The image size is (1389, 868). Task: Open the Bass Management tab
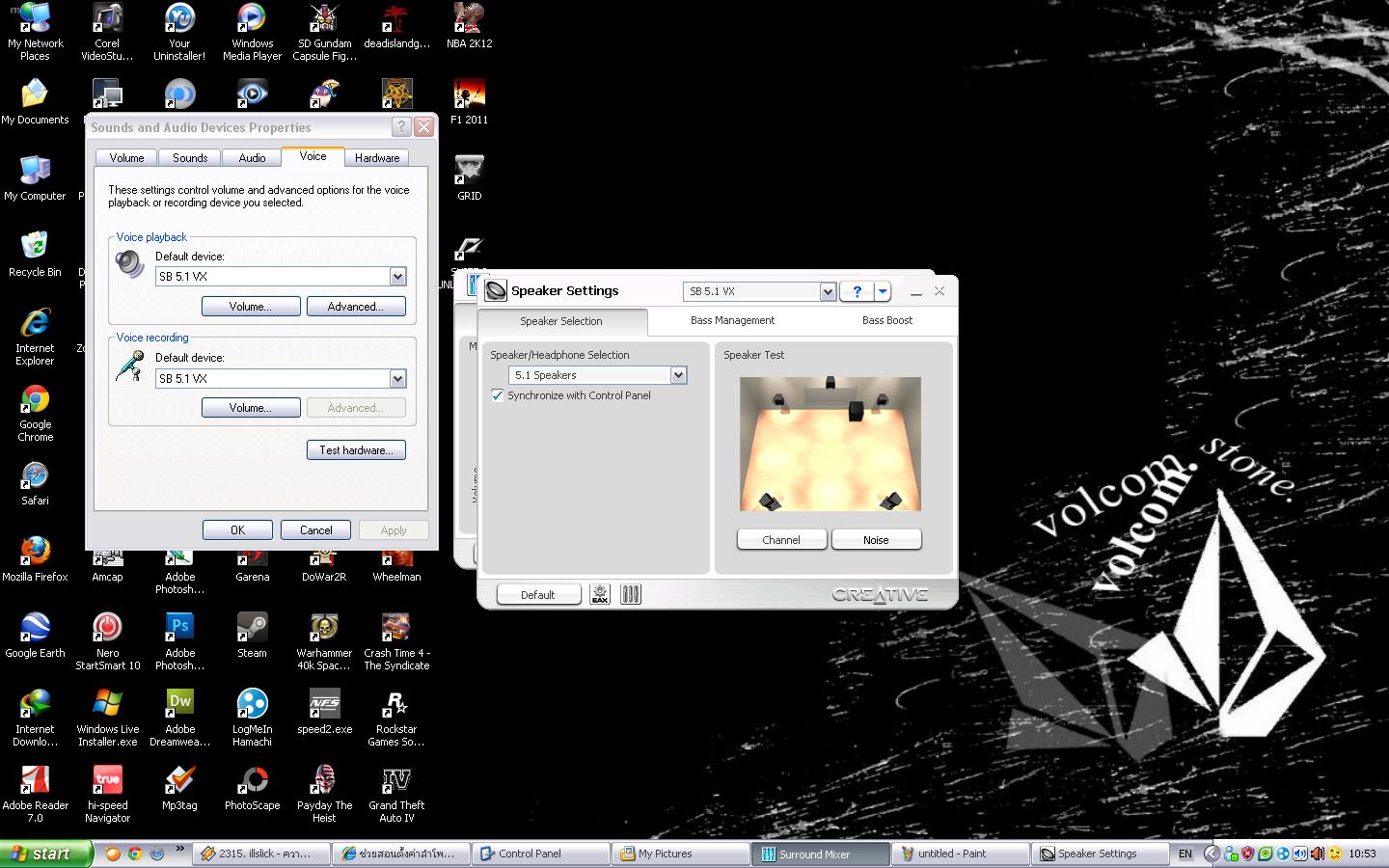[x=732, y=320]
